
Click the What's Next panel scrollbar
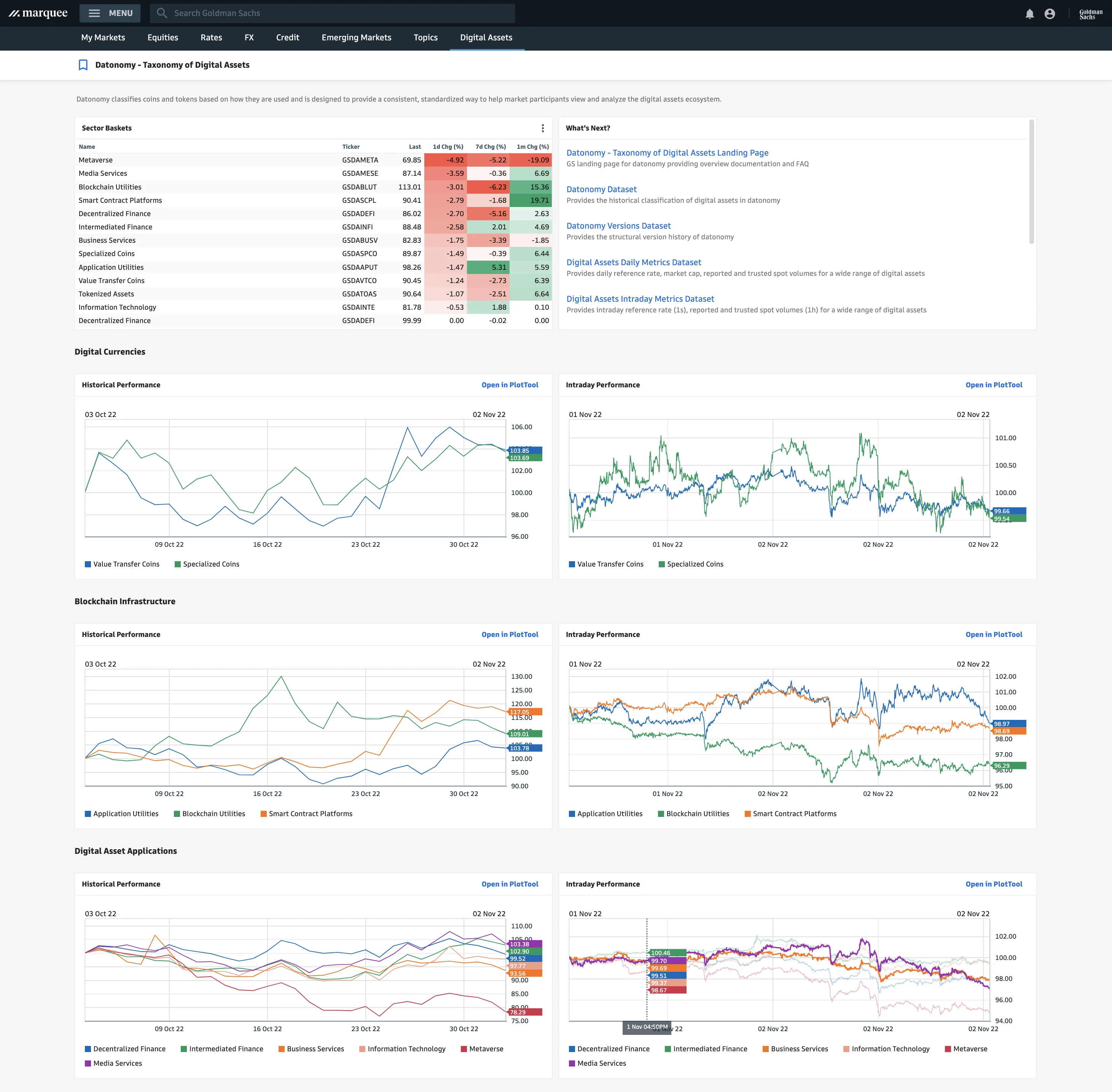tap(1031, 181)
